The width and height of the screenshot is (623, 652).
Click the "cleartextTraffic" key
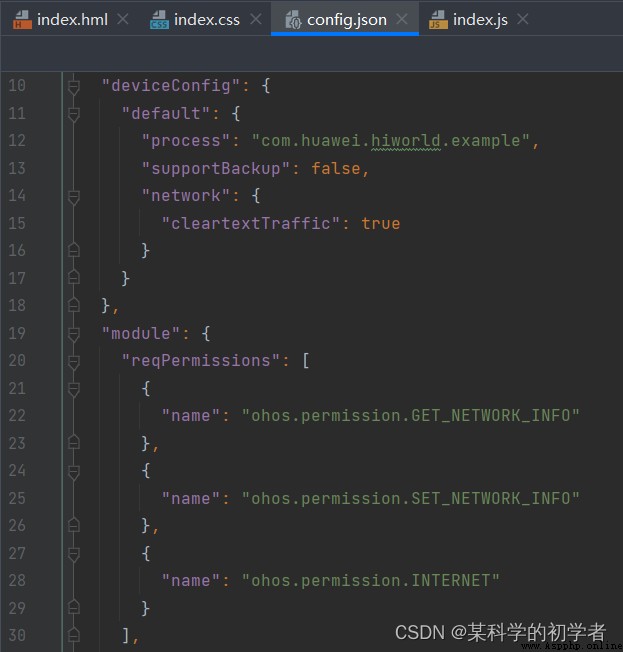tap(251, 223)
